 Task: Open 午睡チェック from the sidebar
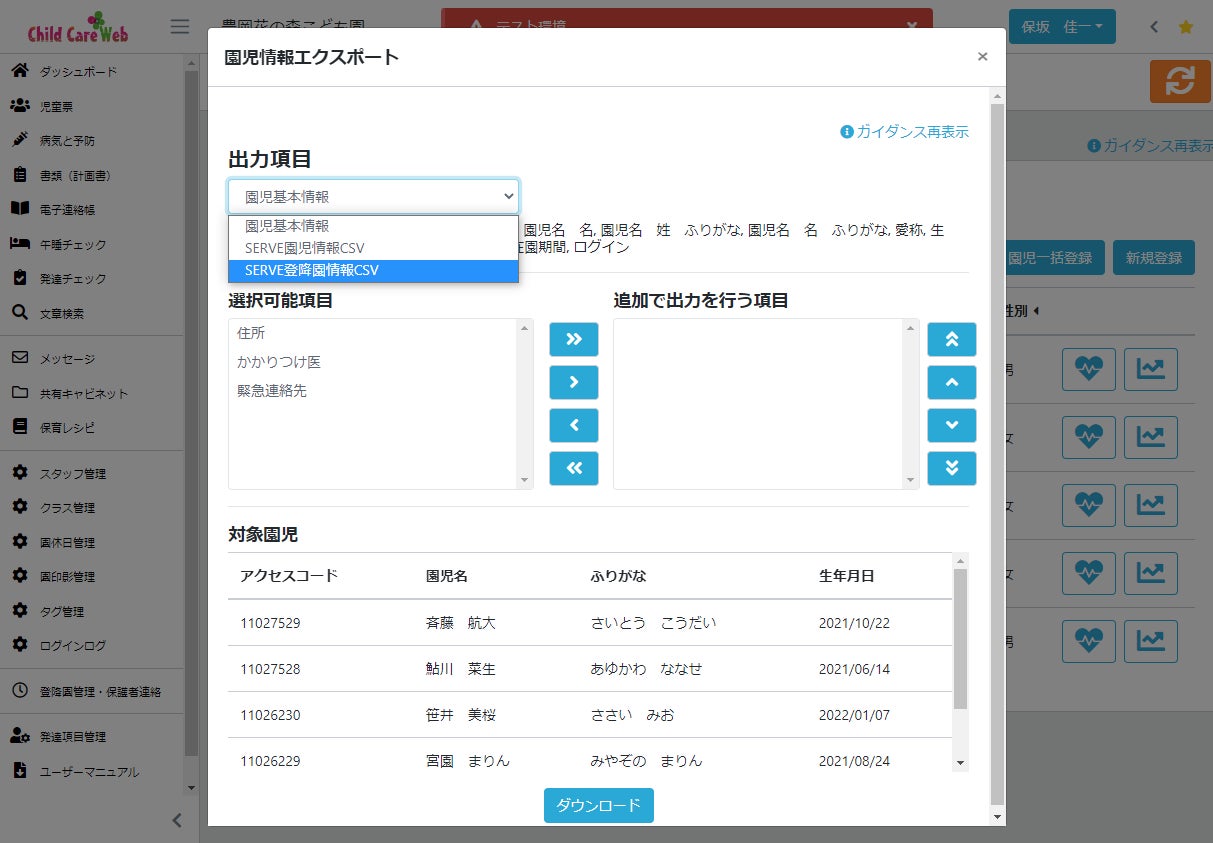tap(73, 245)
